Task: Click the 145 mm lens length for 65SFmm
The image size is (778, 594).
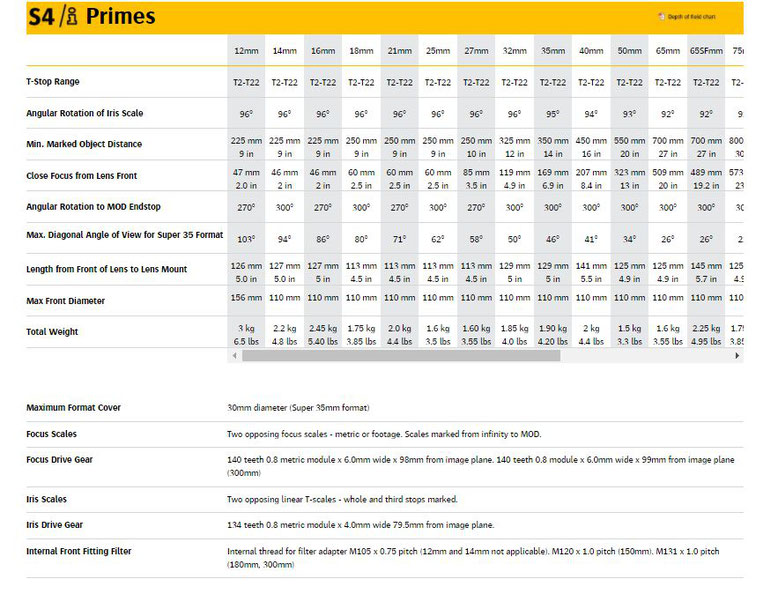Action: point(706,266)
